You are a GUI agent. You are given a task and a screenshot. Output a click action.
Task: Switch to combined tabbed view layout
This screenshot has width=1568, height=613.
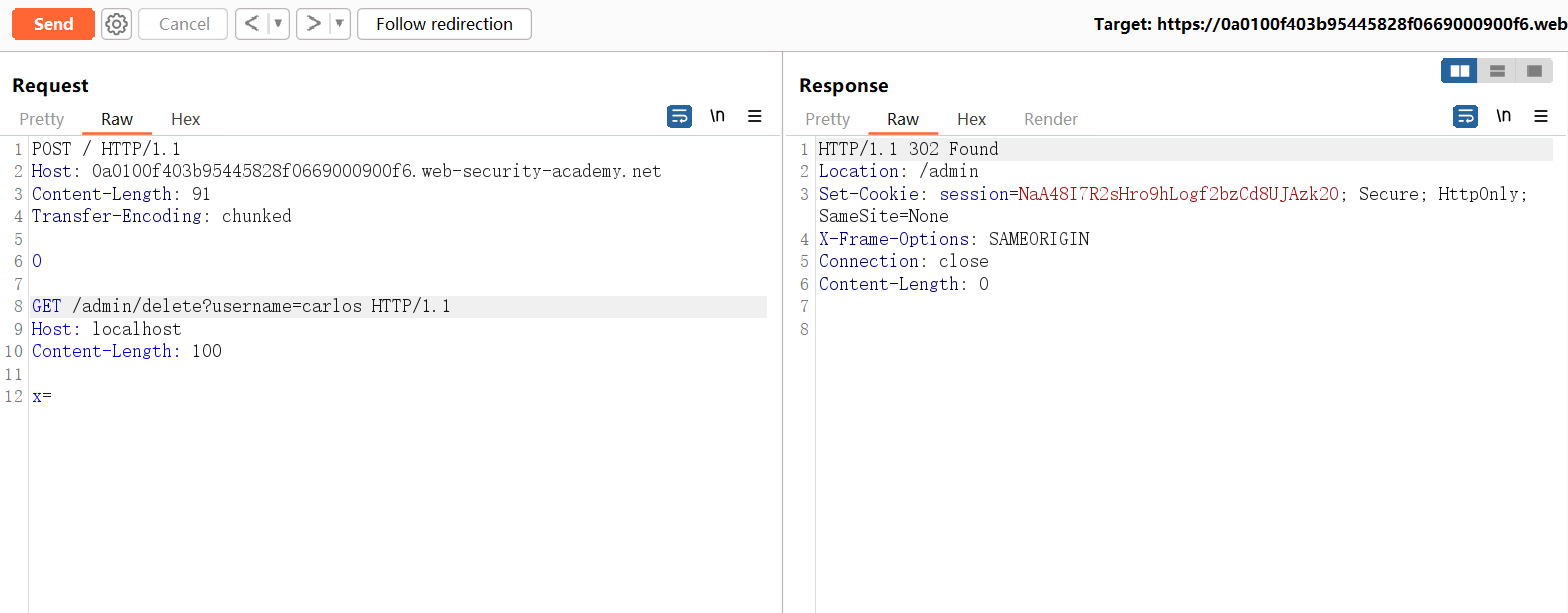click(x=1534, y=71)
